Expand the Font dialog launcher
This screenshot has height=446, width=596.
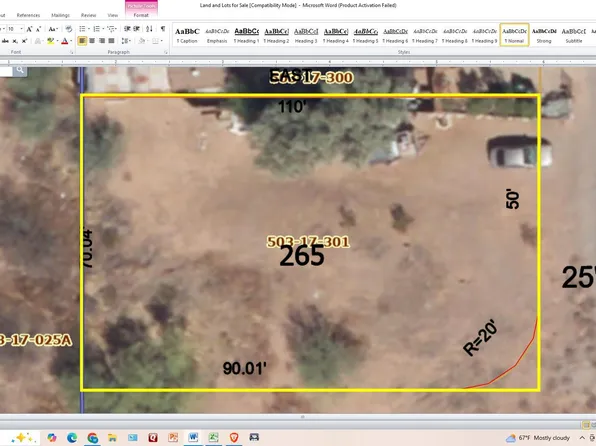coord(71,52)
